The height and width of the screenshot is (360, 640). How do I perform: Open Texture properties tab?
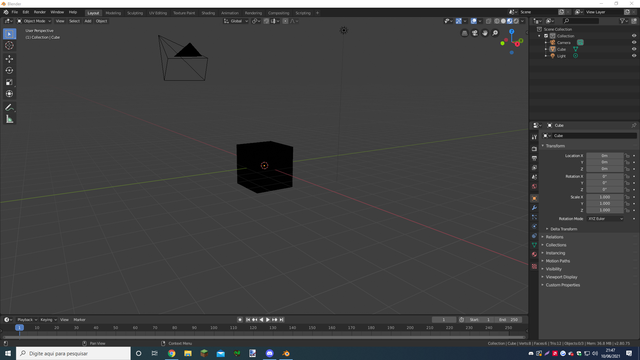[x=534, y=267]
